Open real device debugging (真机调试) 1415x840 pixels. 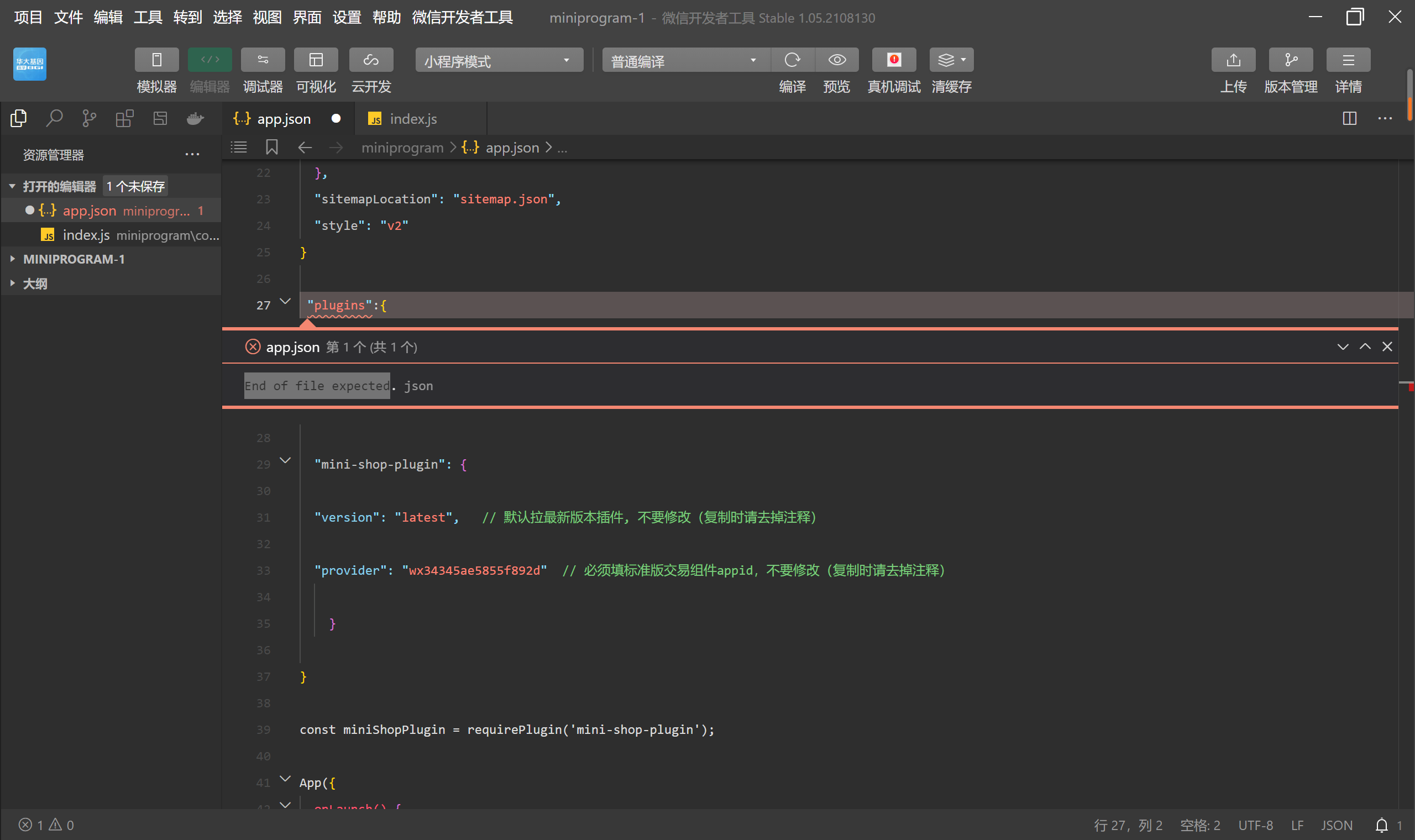(x=893, y=60)
